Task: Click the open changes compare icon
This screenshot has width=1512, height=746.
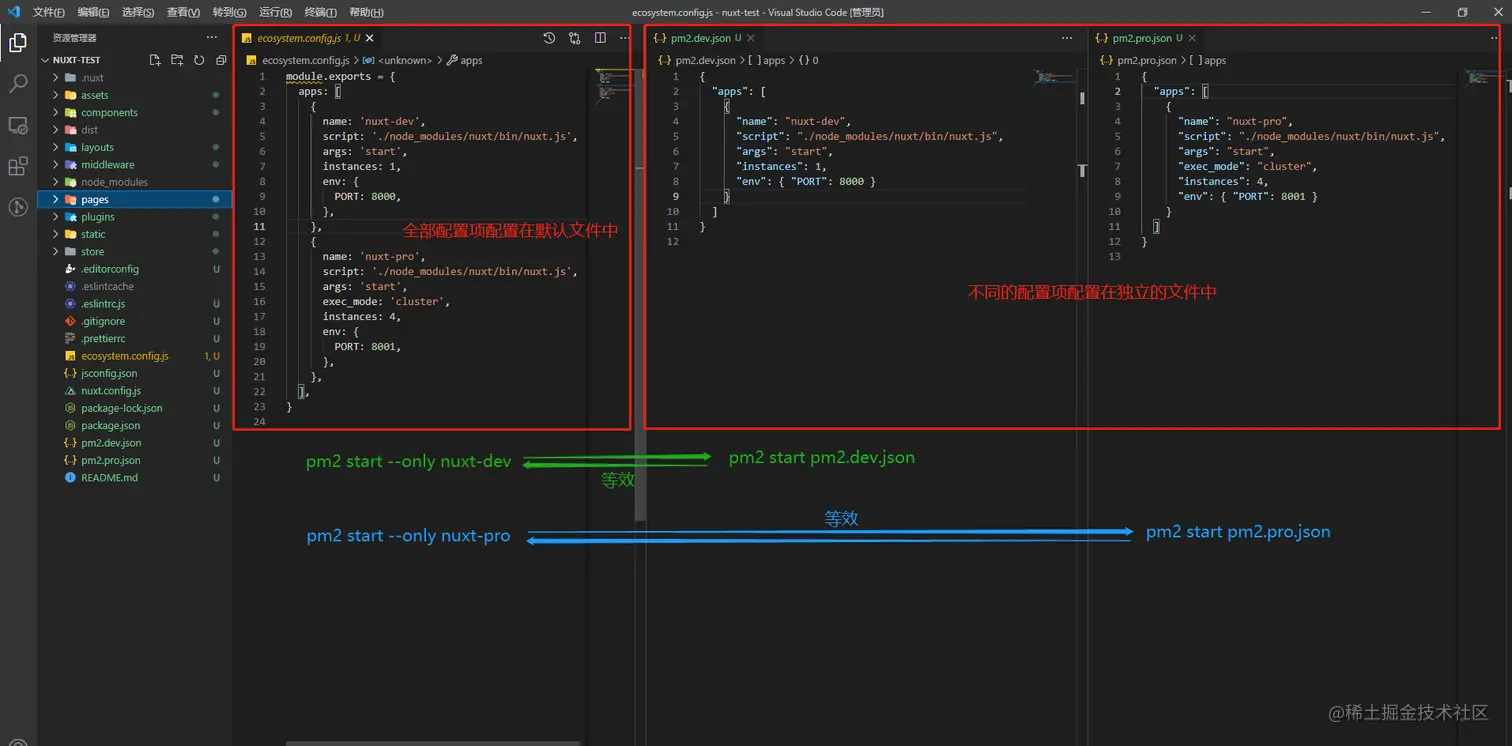Action: coord(574,38)
